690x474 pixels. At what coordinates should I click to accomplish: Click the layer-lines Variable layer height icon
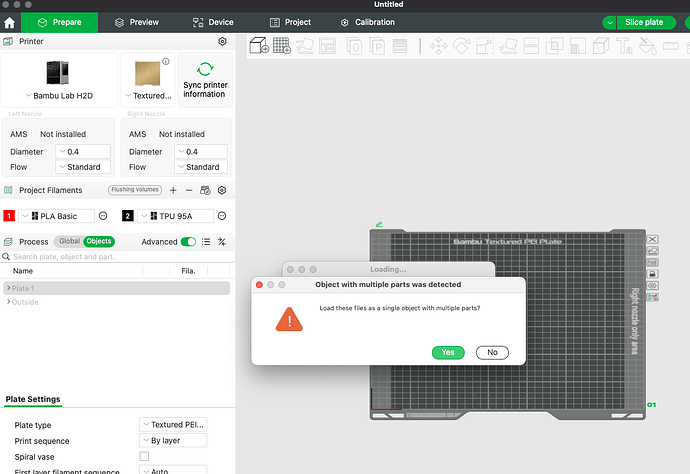click(x=400, y=45)
